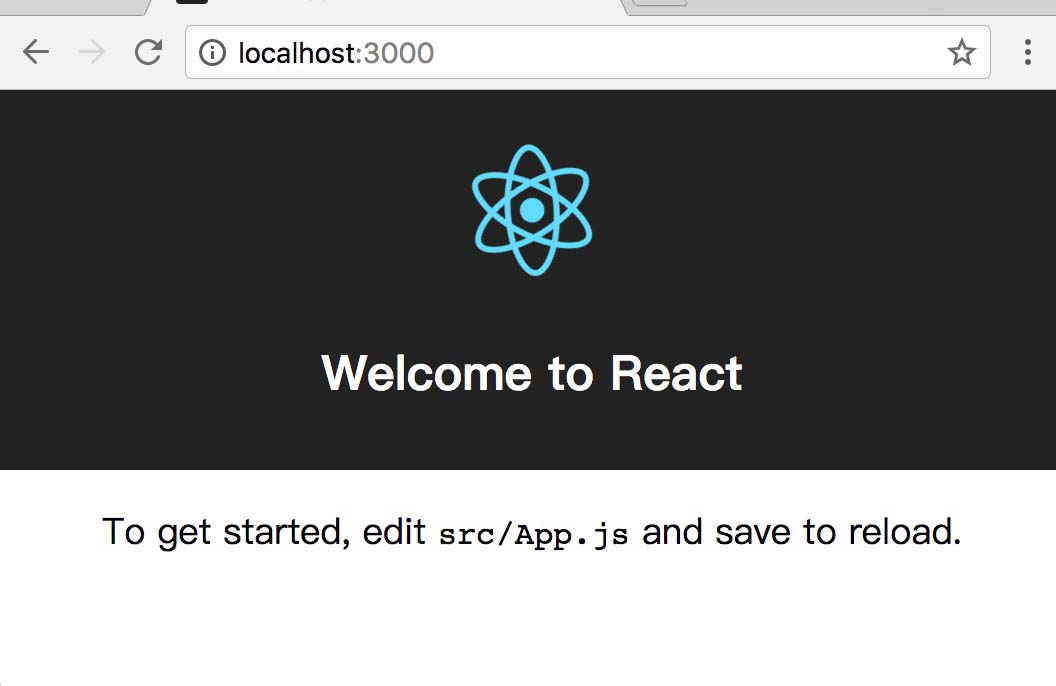Go back with the browser back arrow
This screenshot has width=1056, height=686.
36,52
